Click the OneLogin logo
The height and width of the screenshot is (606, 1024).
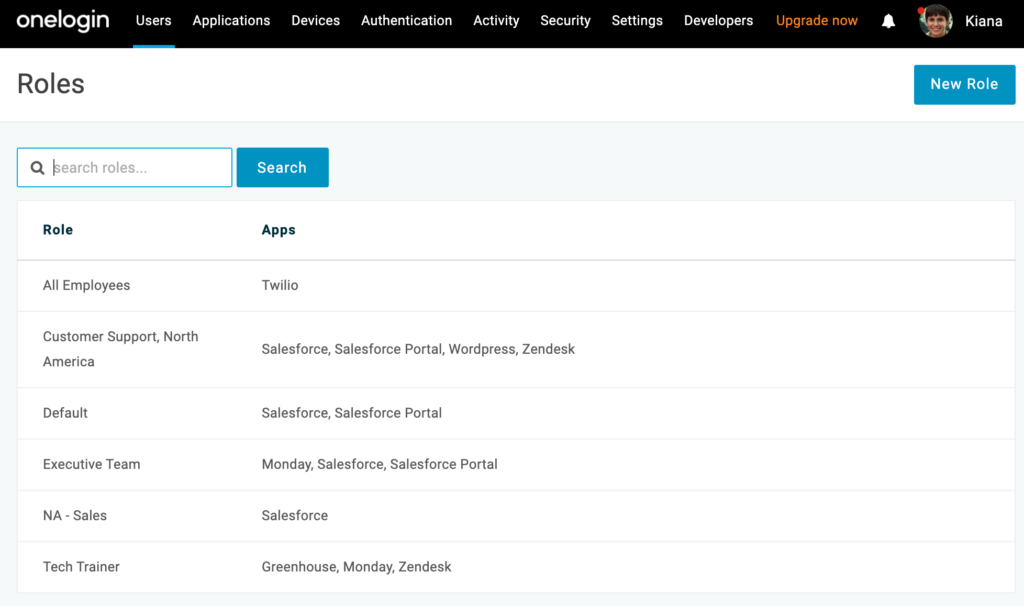click(62, 20)
